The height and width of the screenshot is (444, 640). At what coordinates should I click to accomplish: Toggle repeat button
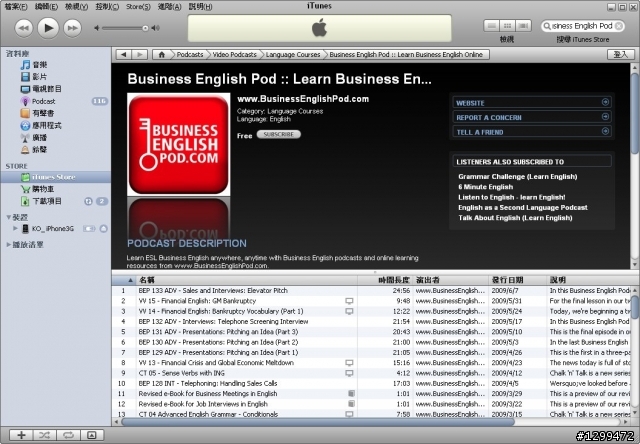click(x=68, y=435)
